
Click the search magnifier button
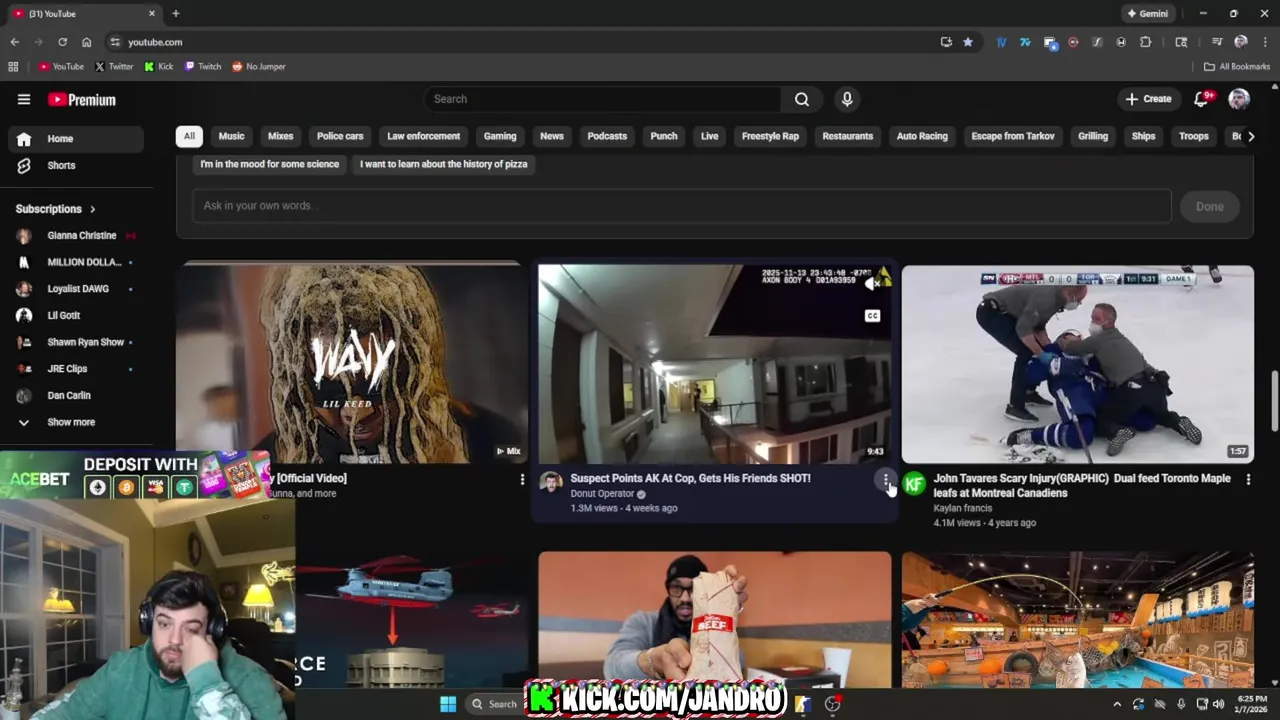pos(801,99)
